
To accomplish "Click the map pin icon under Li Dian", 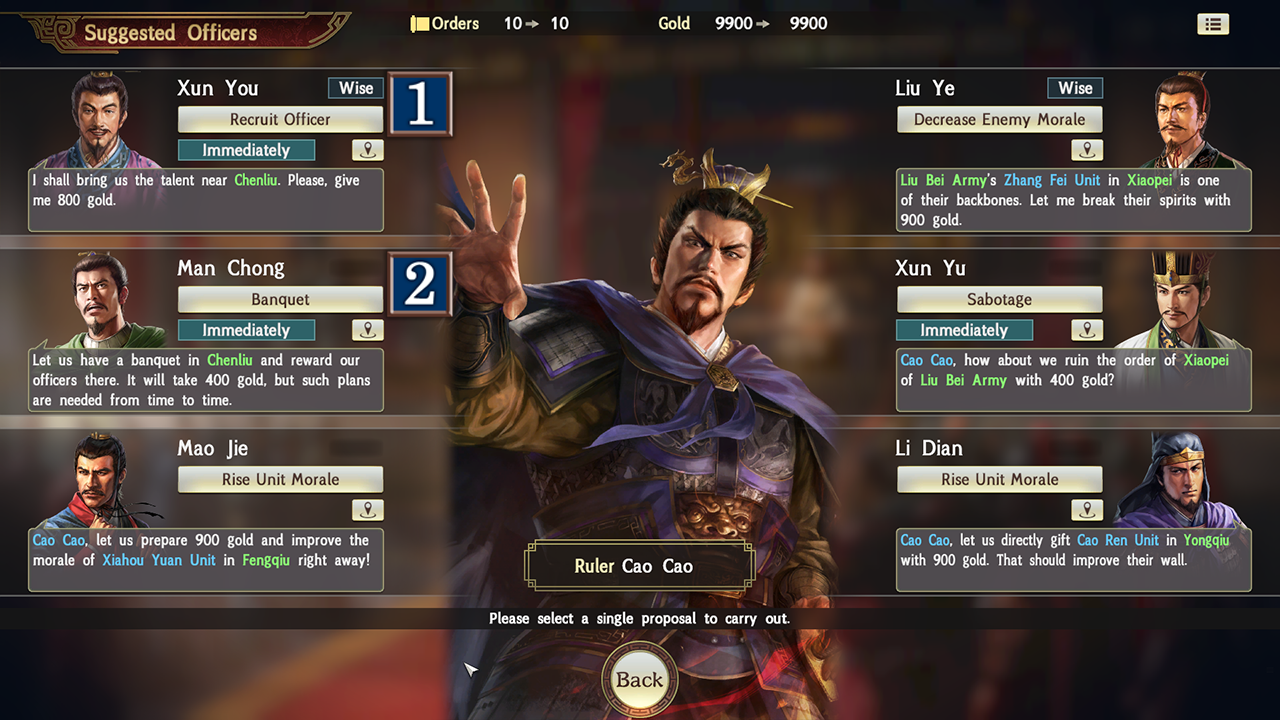I will (1086, 510).
